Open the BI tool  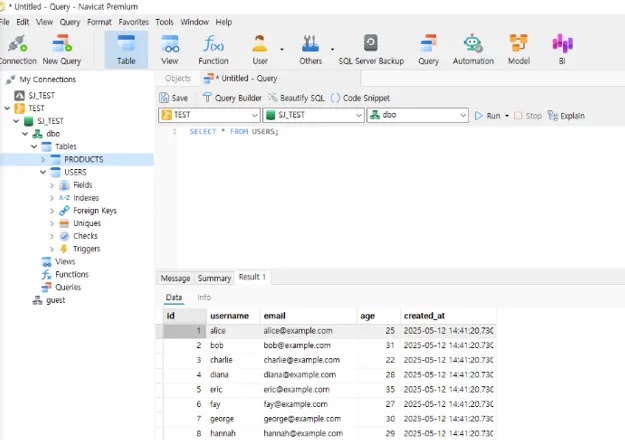[562, 50]
